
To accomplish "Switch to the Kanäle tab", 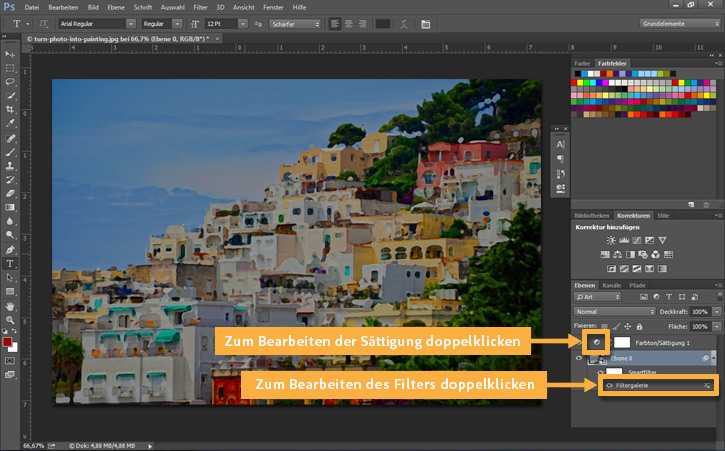I will (x=612, y=285).
